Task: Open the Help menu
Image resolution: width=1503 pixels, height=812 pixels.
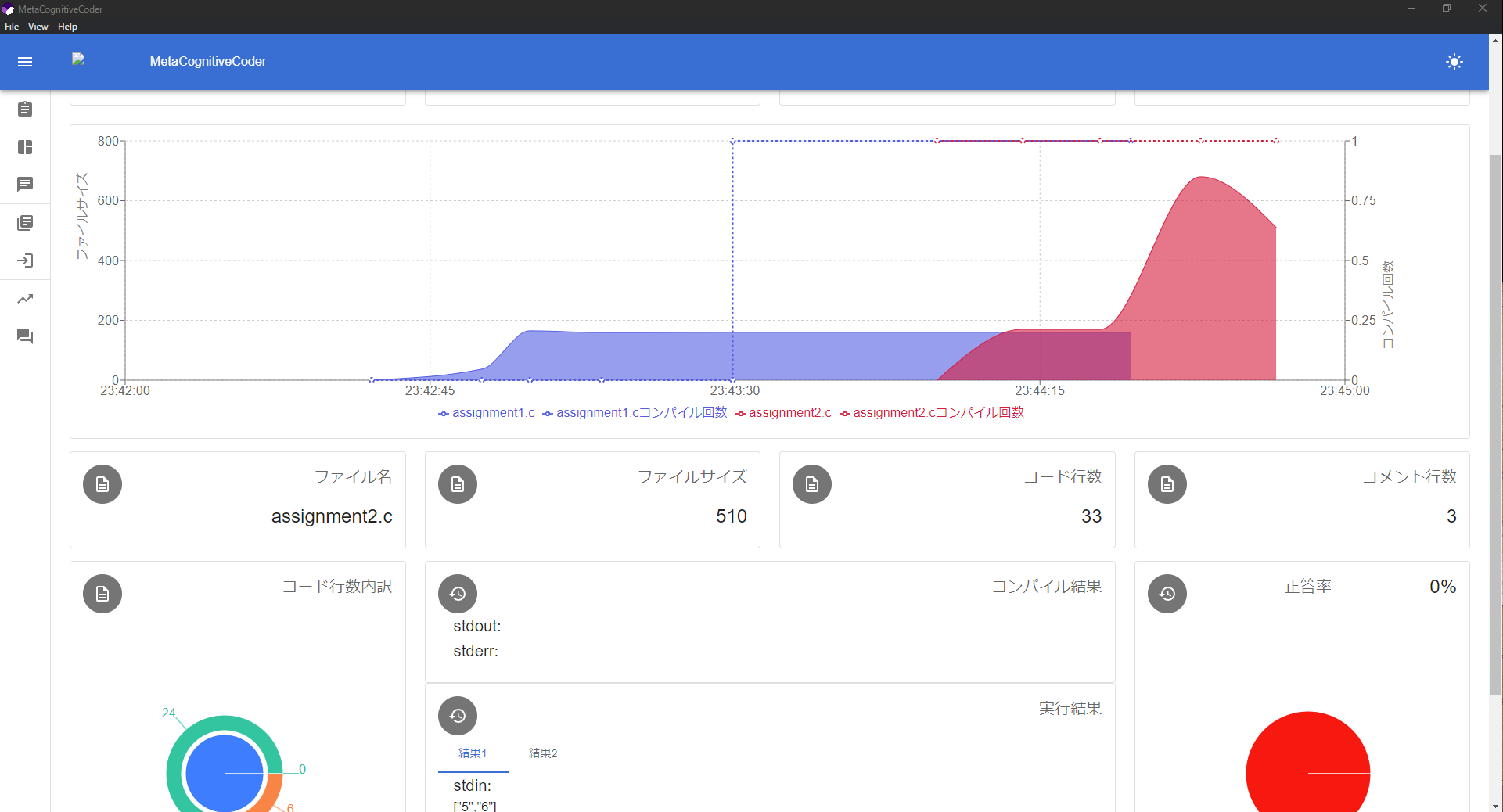Action: (x=67, y=27)
